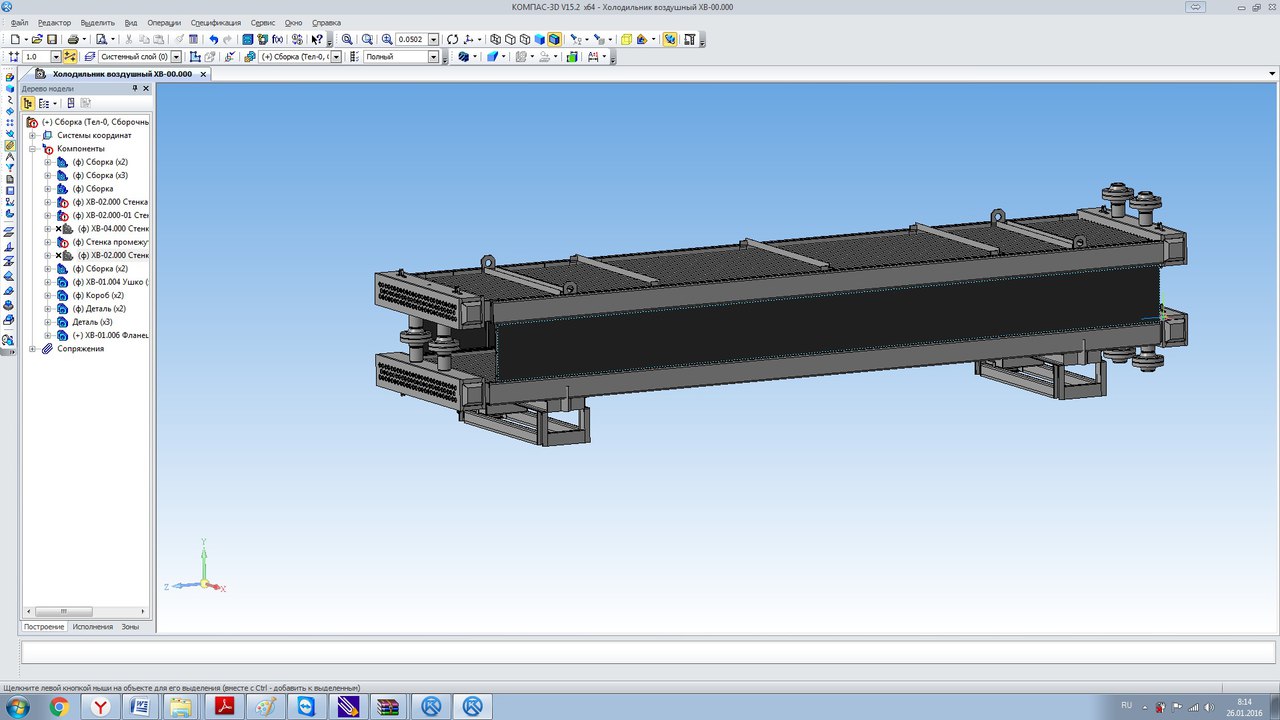Toggle the highlighted snapping button beside step field

[69, 57]
